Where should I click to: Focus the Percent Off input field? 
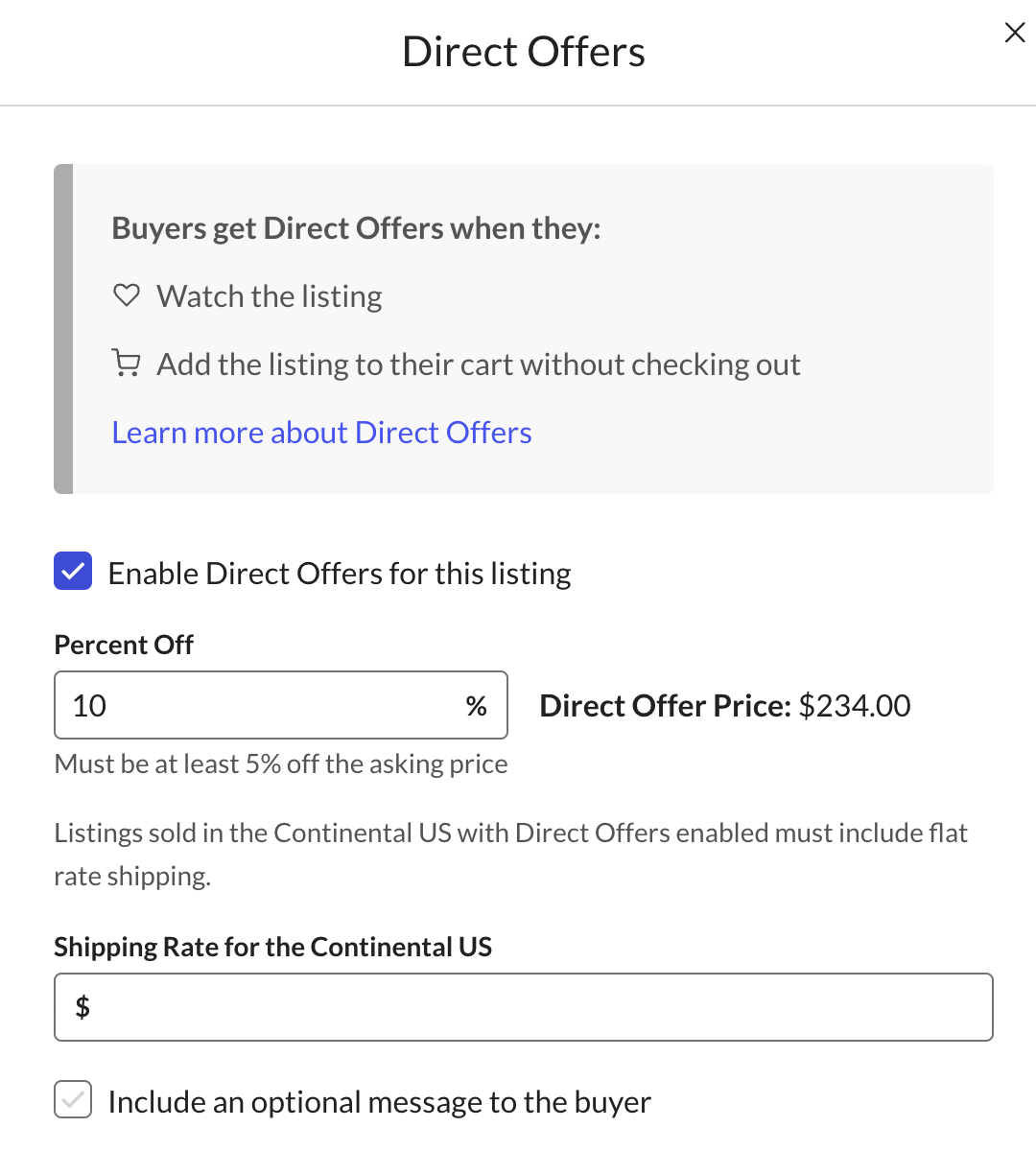point(259,706)
